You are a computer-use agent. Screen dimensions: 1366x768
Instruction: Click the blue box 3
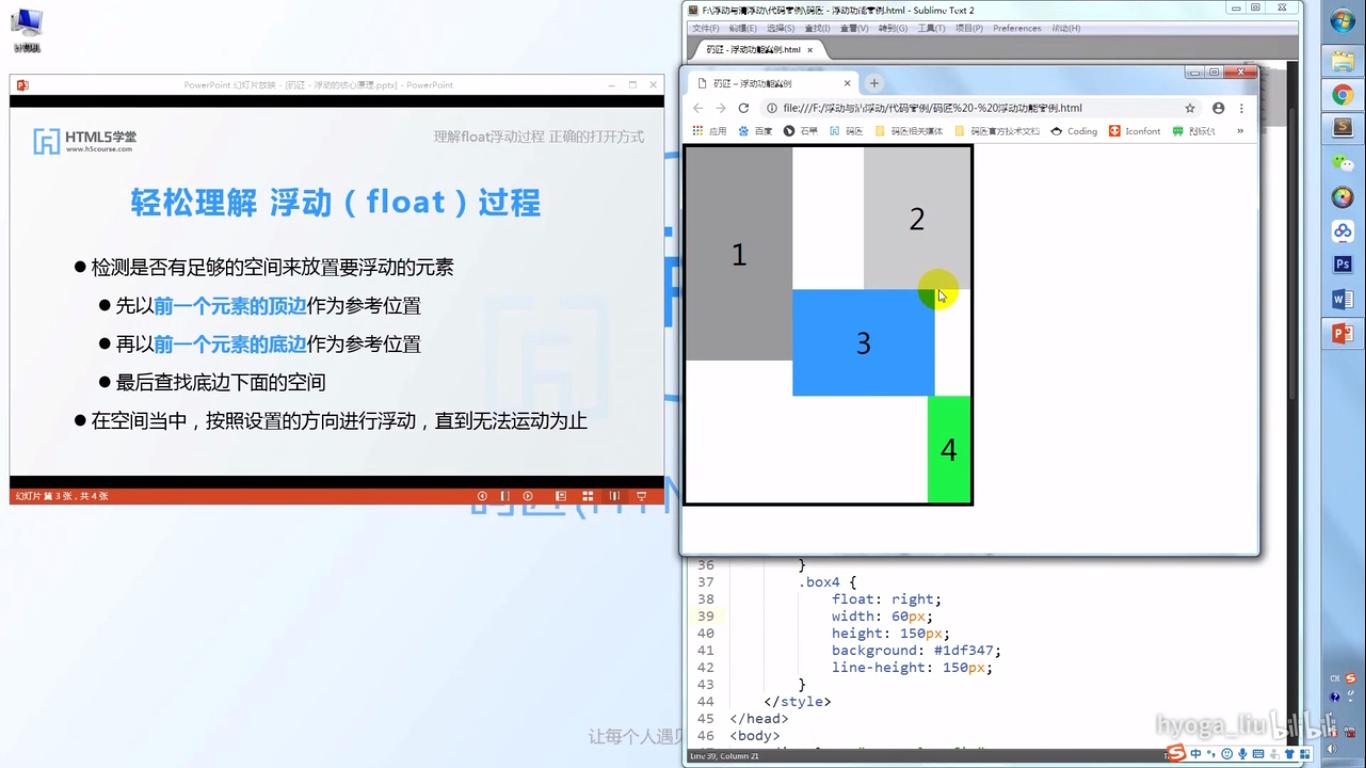coord(863,343)
